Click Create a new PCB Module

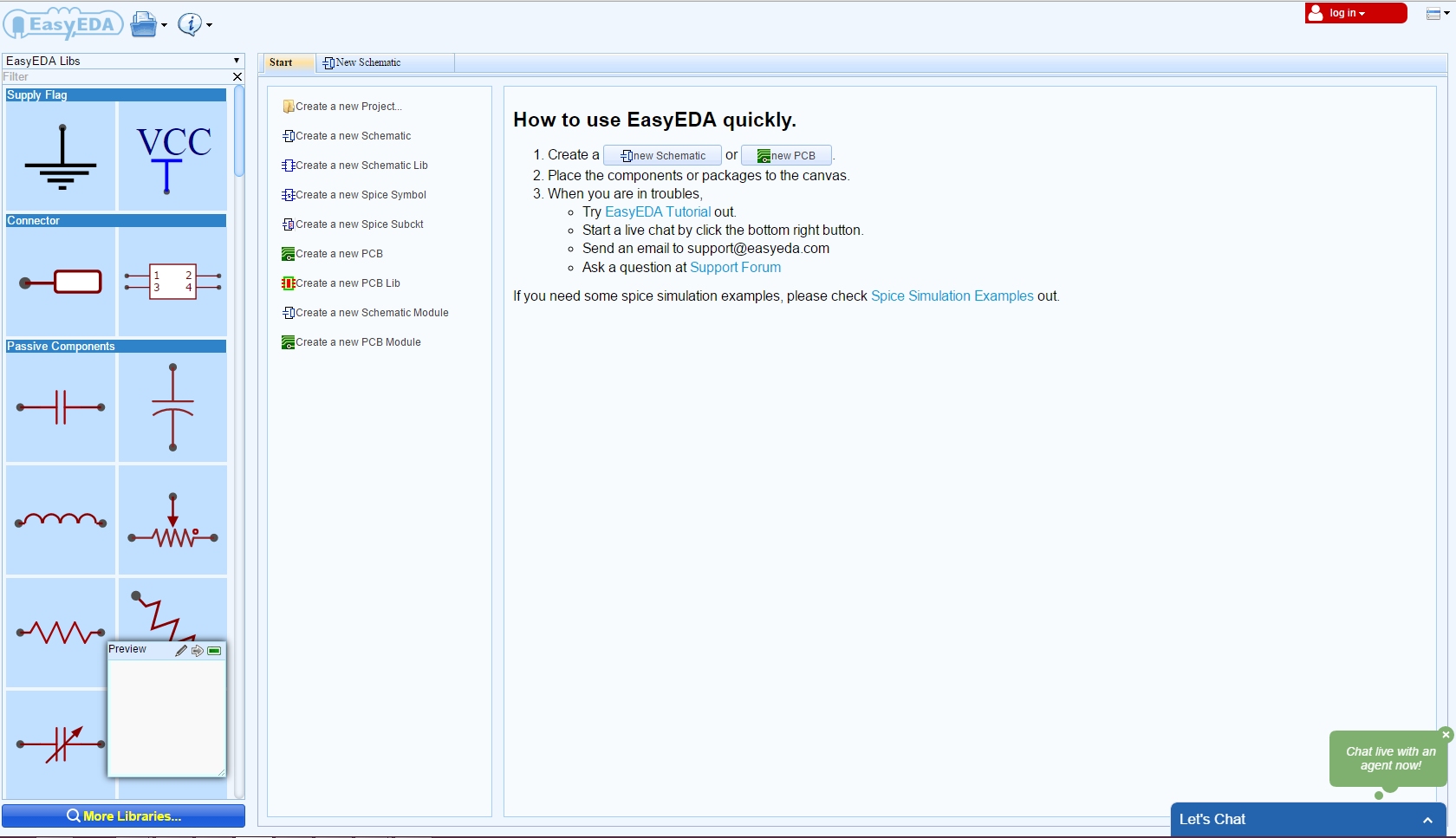click(x=352, y=342)
